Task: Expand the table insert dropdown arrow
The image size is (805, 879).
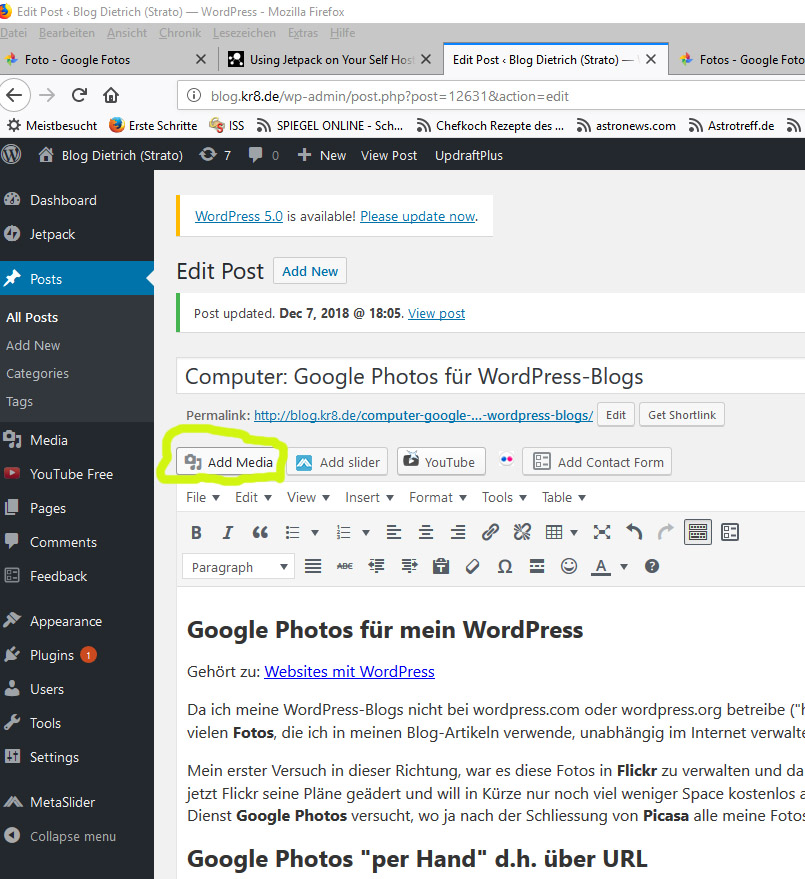Action: point(573,532)
